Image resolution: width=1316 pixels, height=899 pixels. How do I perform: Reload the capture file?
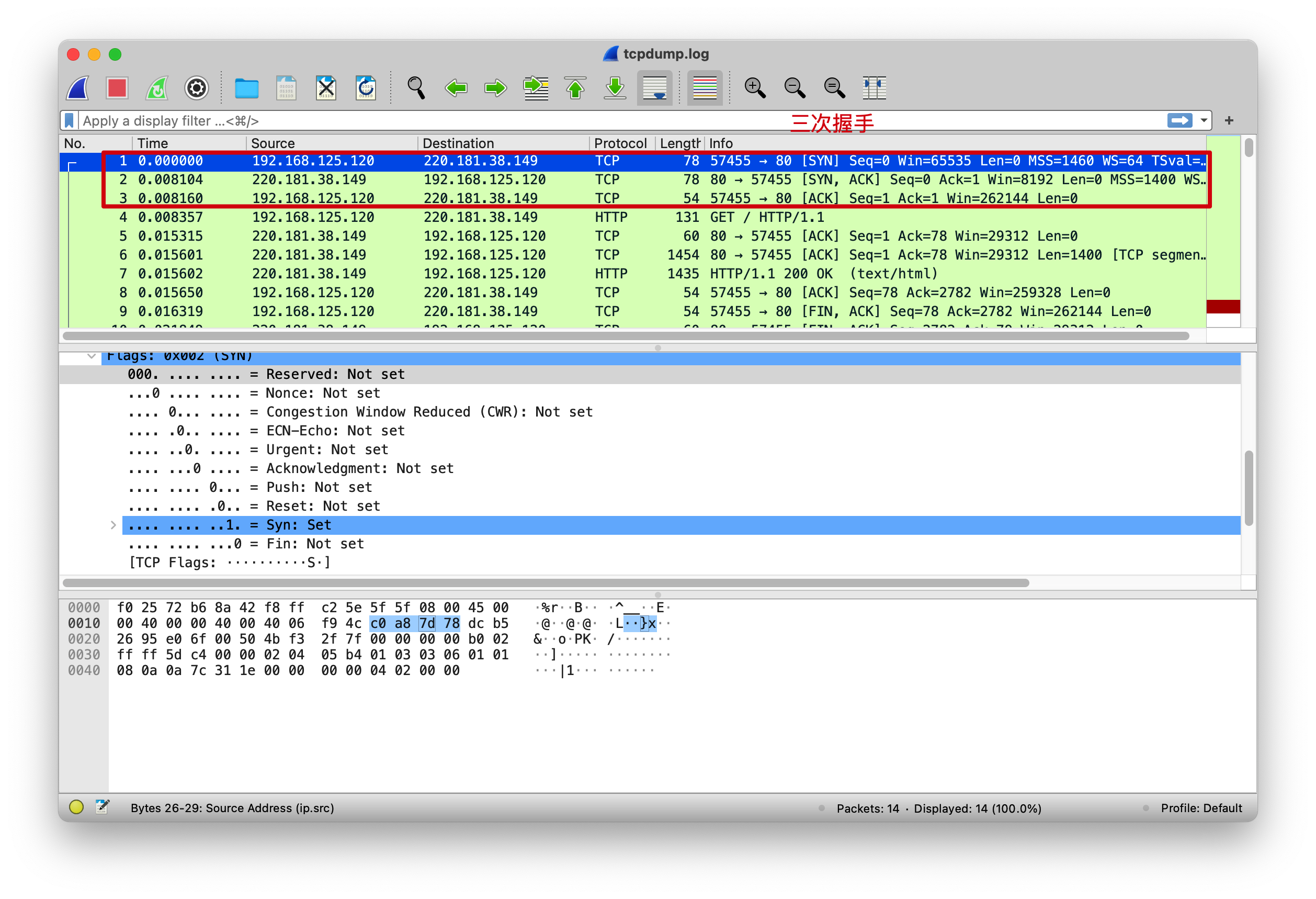(x=366, y=88)
